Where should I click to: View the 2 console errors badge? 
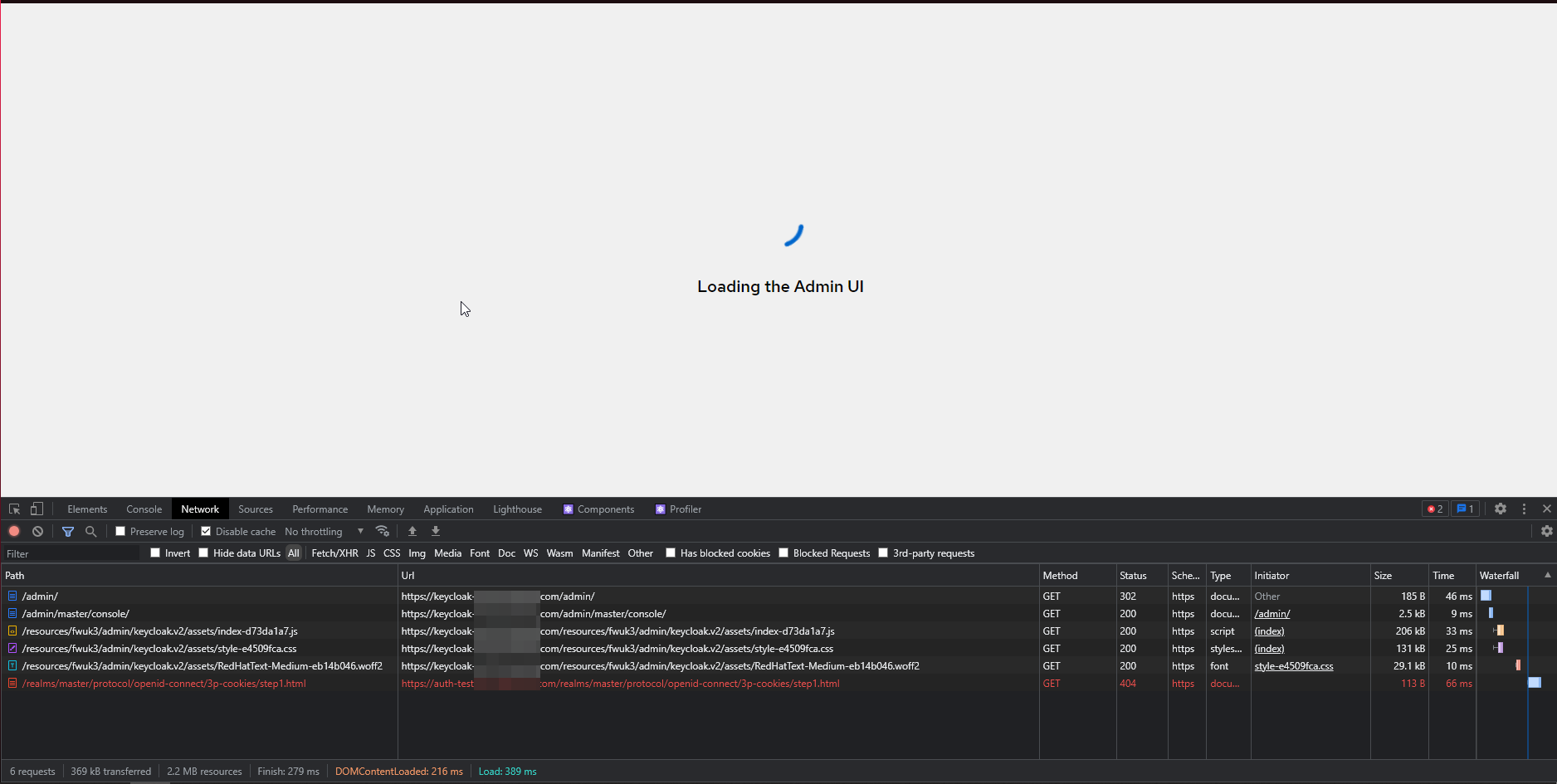point(1434,508)
